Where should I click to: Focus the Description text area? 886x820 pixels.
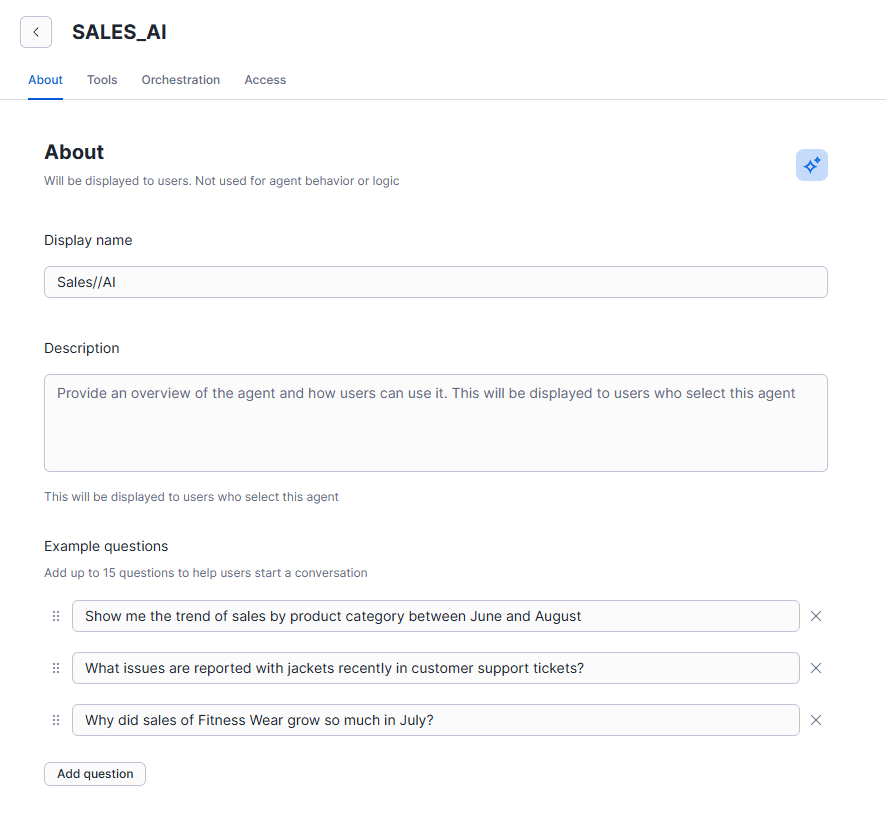click(435, 423)
